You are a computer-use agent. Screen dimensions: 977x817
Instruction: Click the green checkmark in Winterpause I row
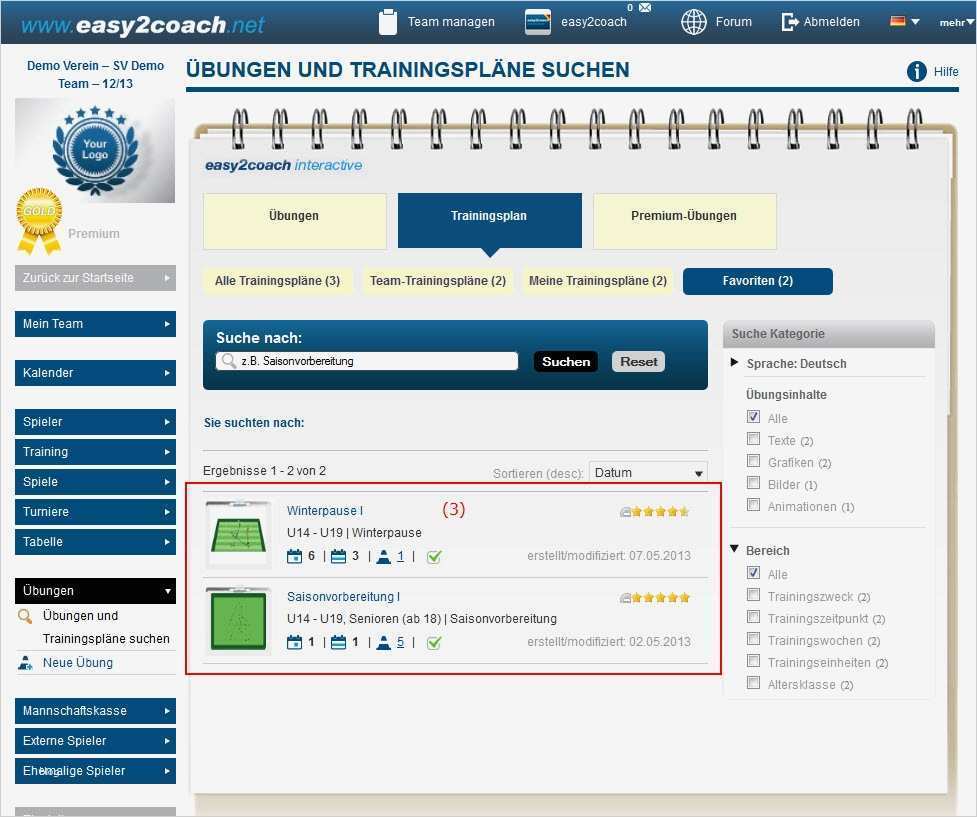(434, 557)
